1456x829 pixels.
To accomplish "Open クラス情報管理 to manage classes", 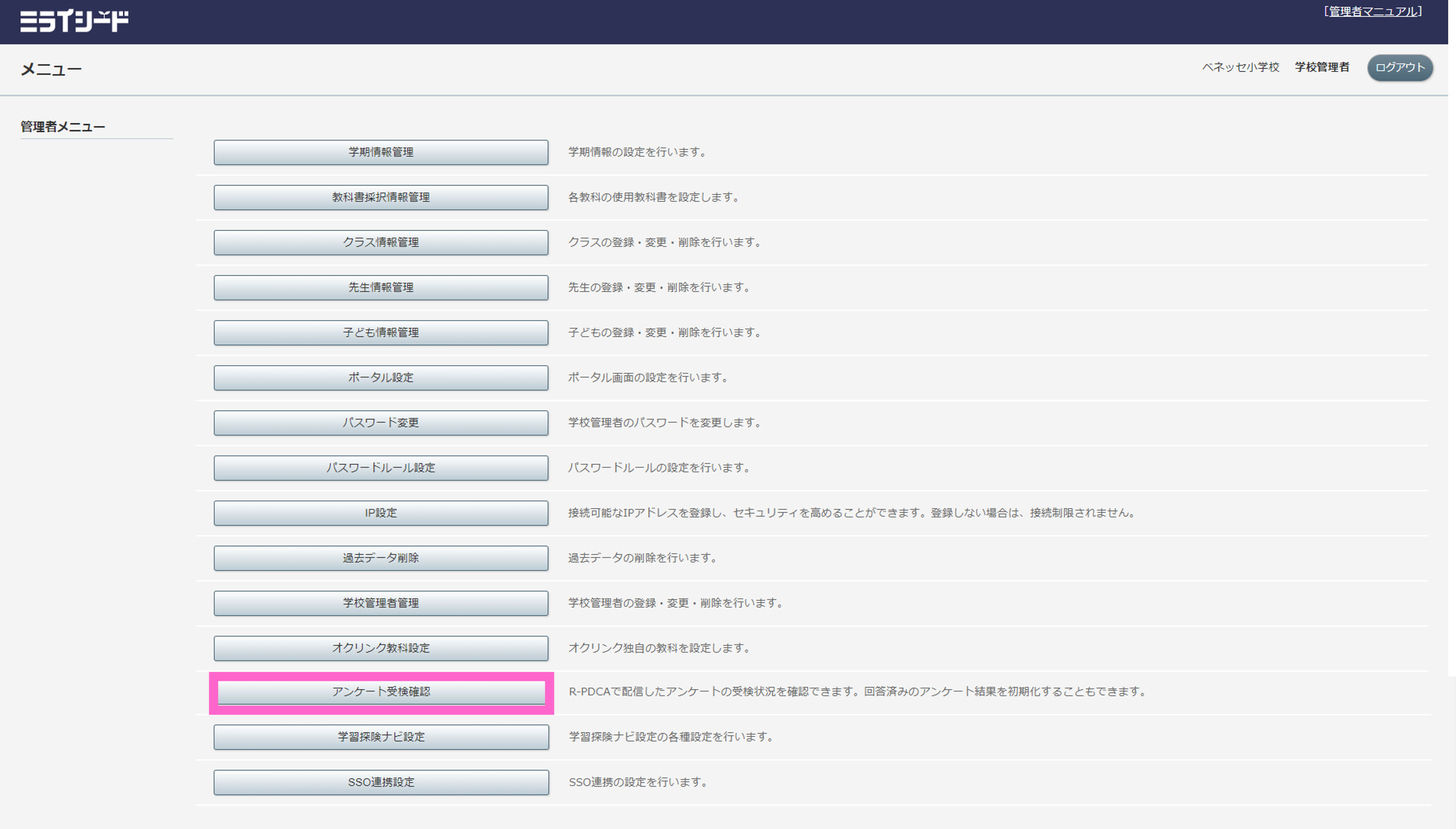I will pyautogui.click(x=380, y=242).
